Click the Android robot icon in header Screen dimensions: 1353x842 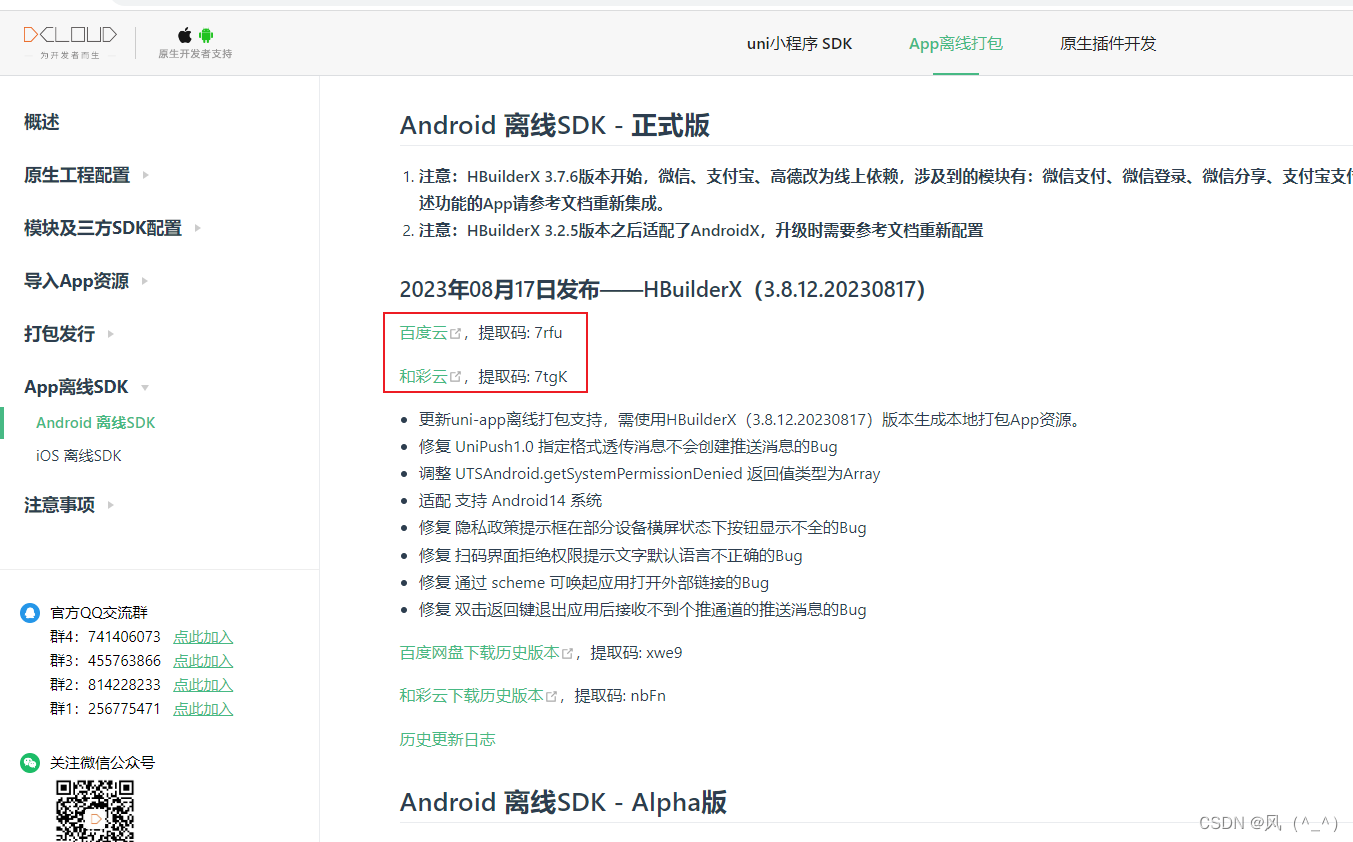pos(206,35)
